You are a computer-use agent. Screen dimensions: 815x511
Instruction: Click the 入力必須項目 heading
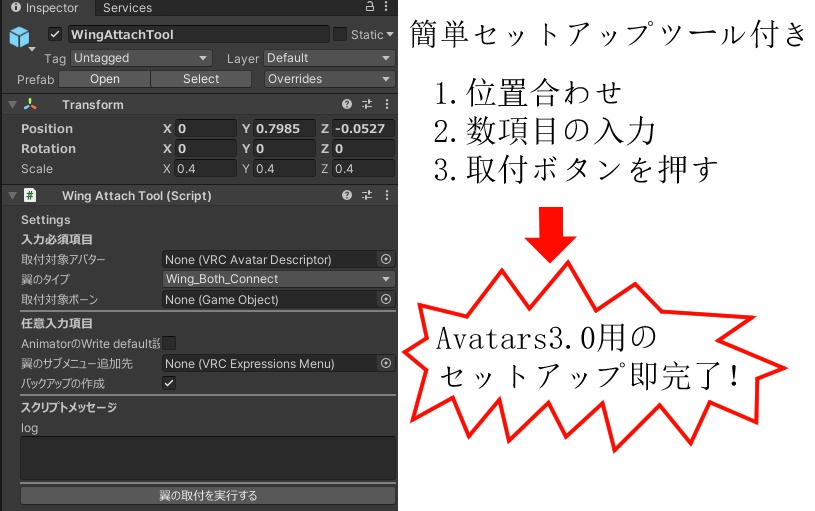pyautogui.click(x=57, y=239)
